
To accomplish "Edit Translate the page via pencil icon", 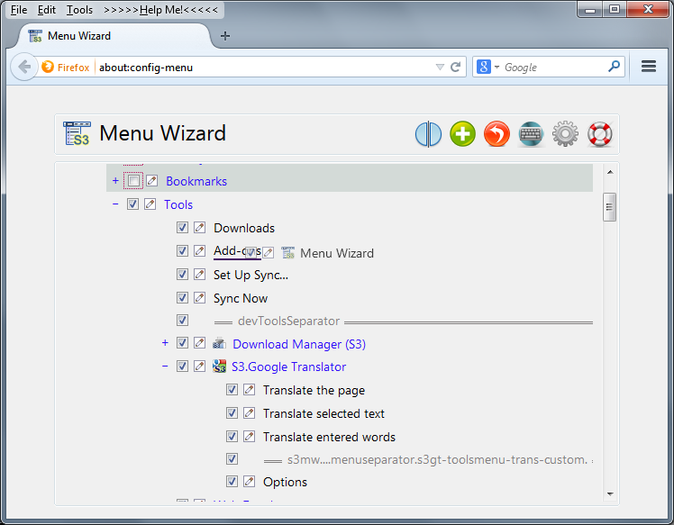I will click(249, 390).
